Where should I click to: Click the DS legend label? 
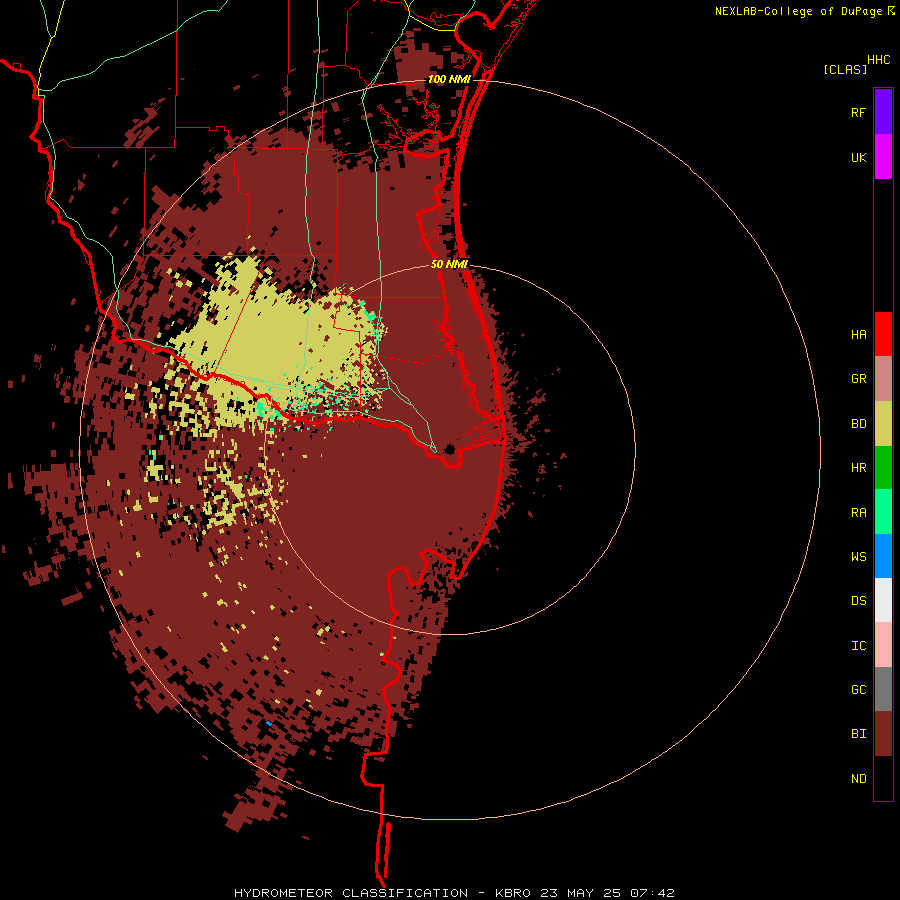point(858,601)
